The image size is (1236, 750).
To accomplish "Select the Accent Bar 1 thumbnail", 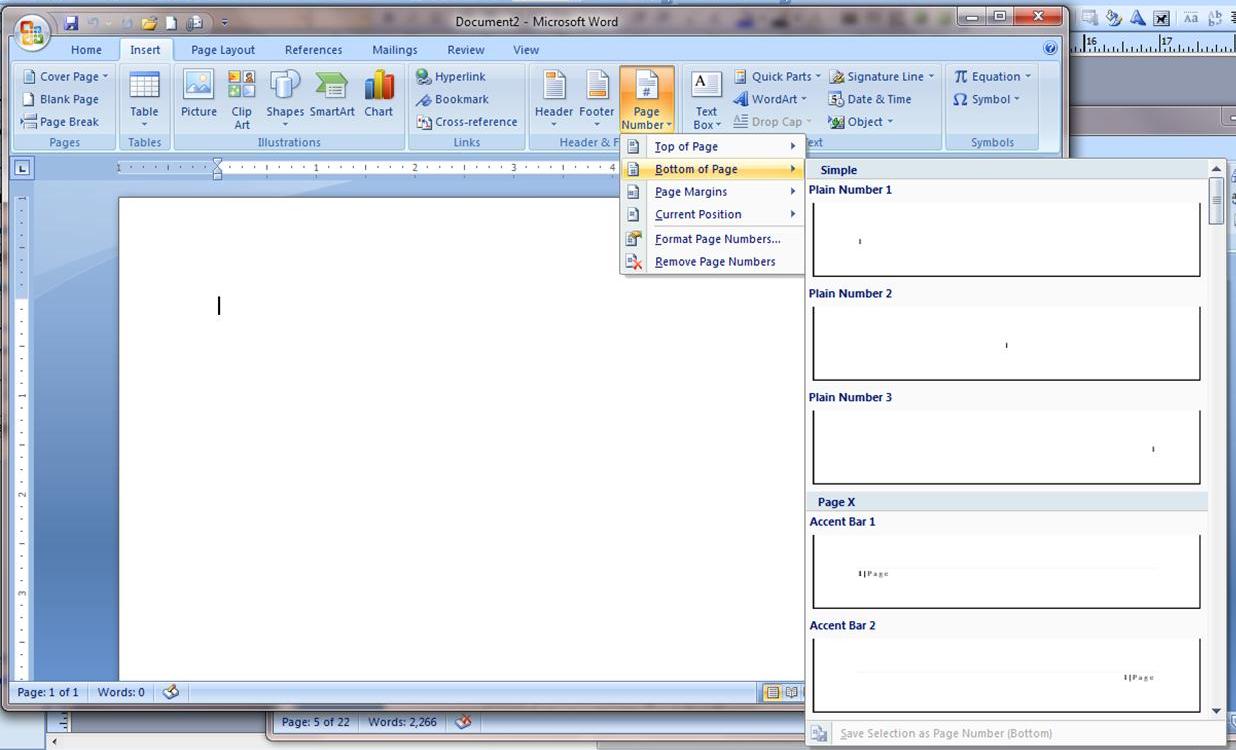I will pyautogui.click(x=1006, y=572).
